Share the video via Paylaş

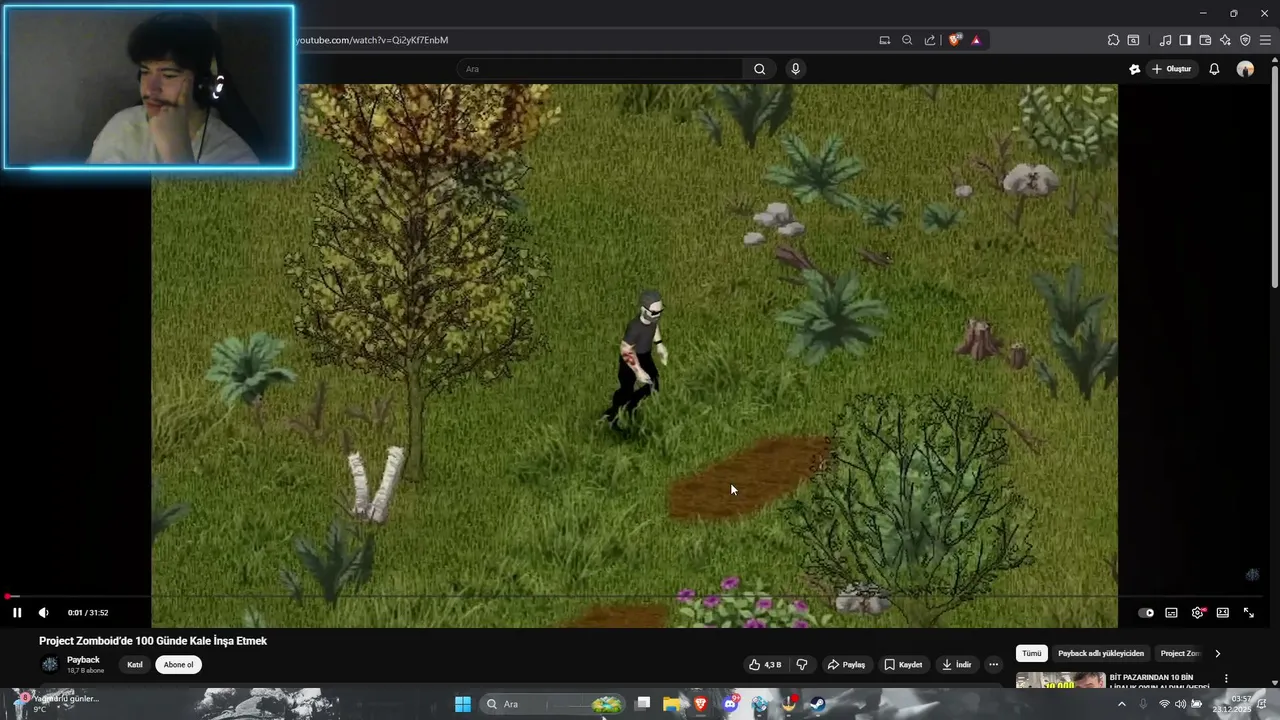click(846, 665)
